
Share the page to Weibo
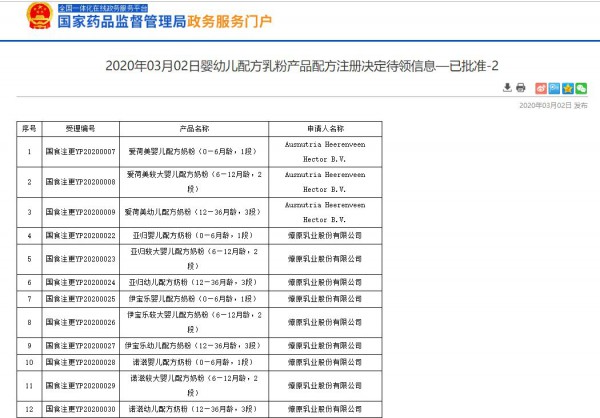pos(542,88)
